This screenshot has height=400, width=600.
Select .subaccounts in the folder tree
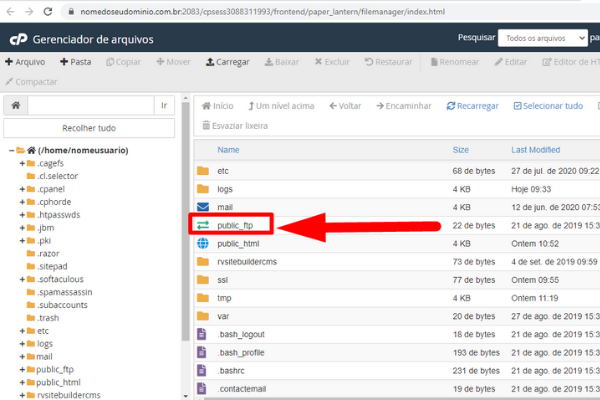coord(62,305)
